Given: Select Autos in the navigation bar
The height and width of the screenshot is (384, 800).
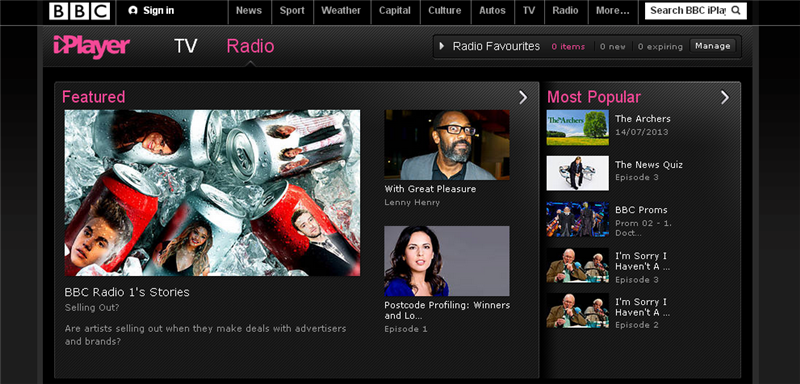Looking at the screenshot, I should [x=492, y=11].
